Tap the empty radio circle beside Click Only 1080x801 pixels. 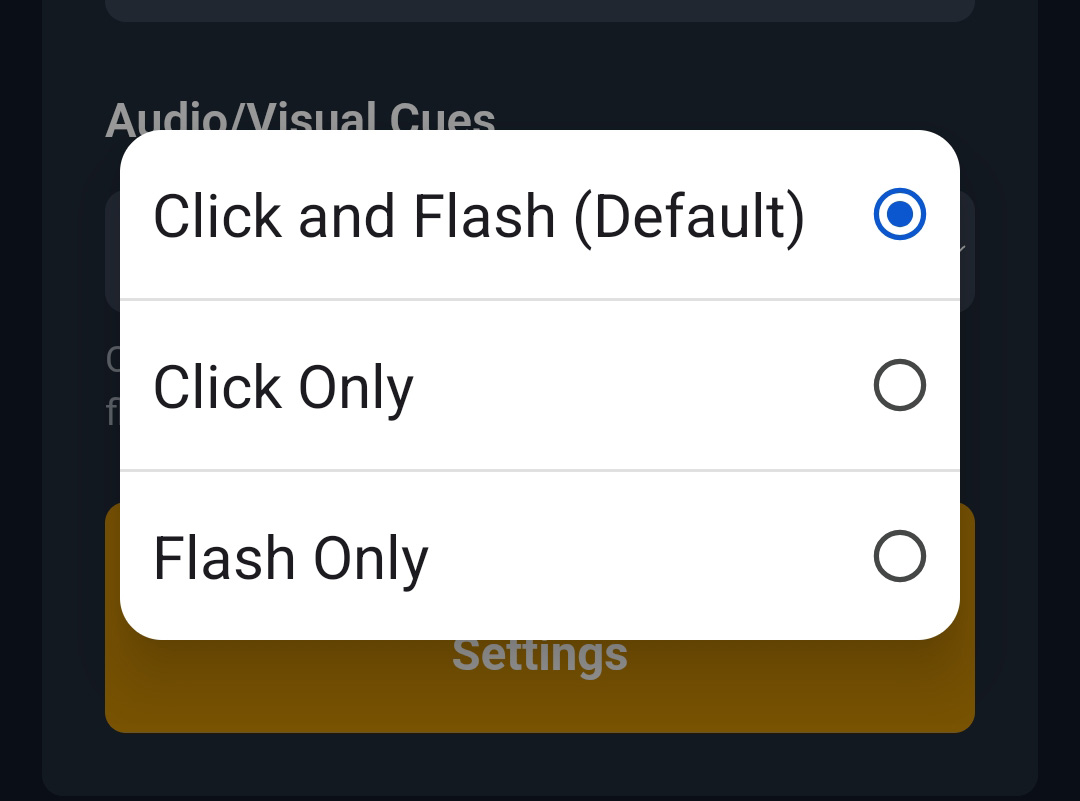click(x=900, y=385)
